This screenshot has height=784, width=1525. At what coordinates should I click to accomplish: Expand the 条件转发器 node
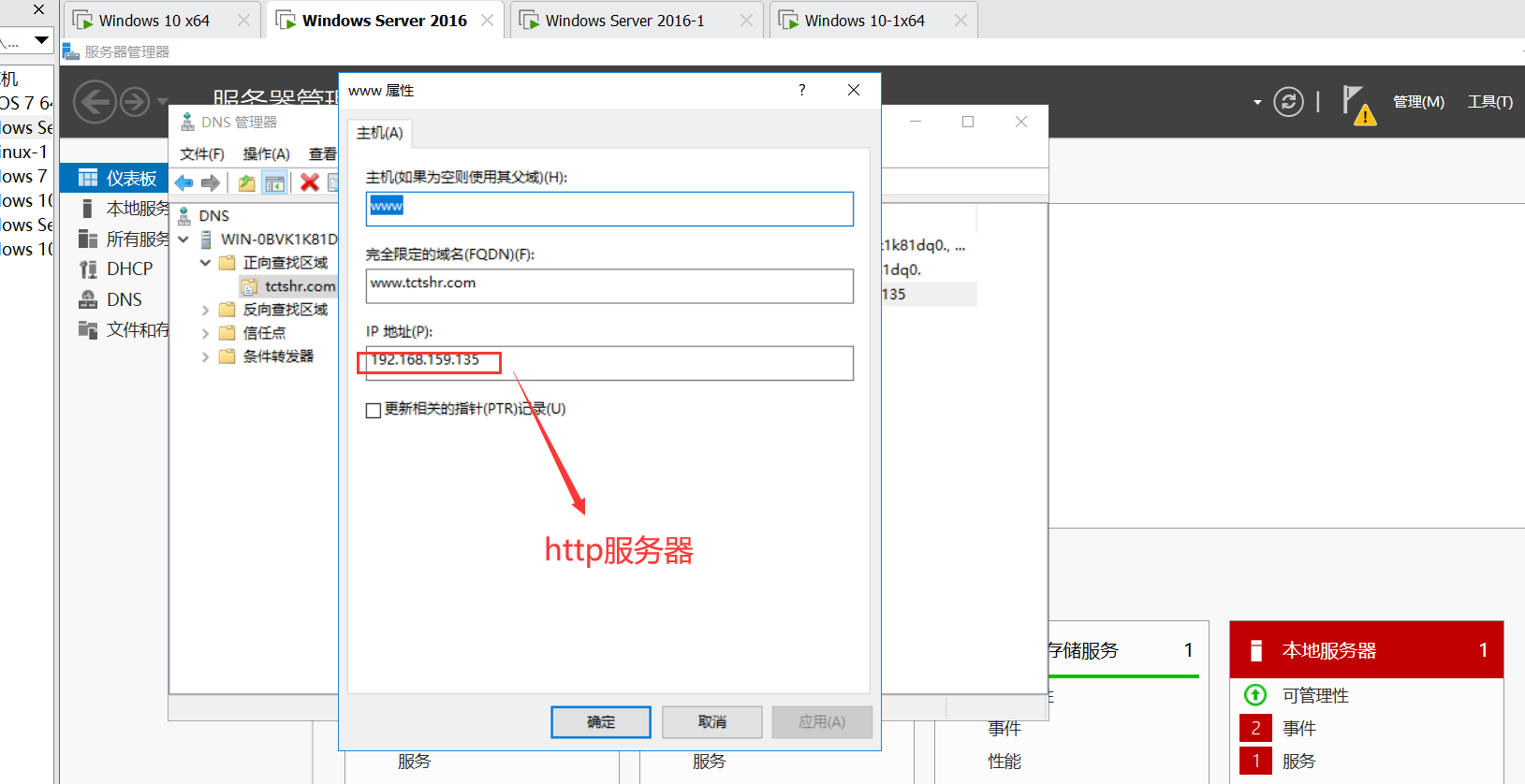point(206,356)
